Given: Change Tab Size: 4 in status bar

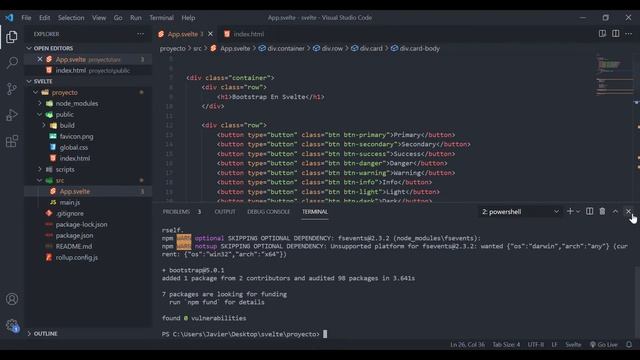Looking at the screenshot, I should (506, 344).
